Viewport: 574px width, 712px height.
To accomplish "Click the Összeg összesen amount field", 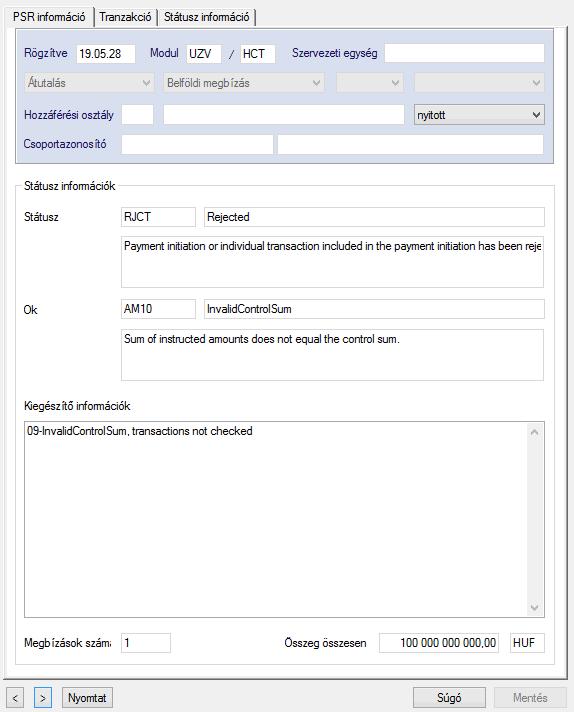I will pos(439,643).
